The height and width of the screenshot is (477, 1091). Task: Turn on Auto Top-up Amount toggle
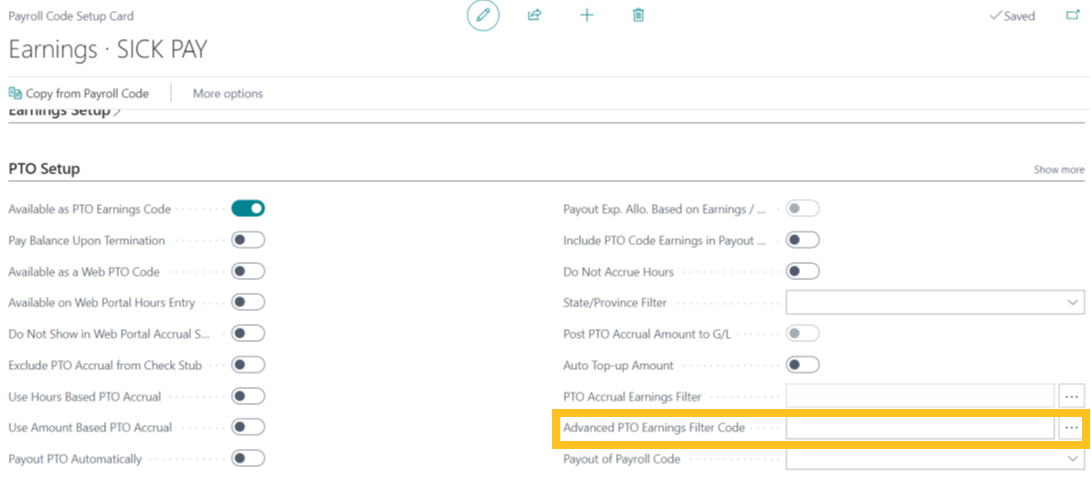tap(803, 365)
